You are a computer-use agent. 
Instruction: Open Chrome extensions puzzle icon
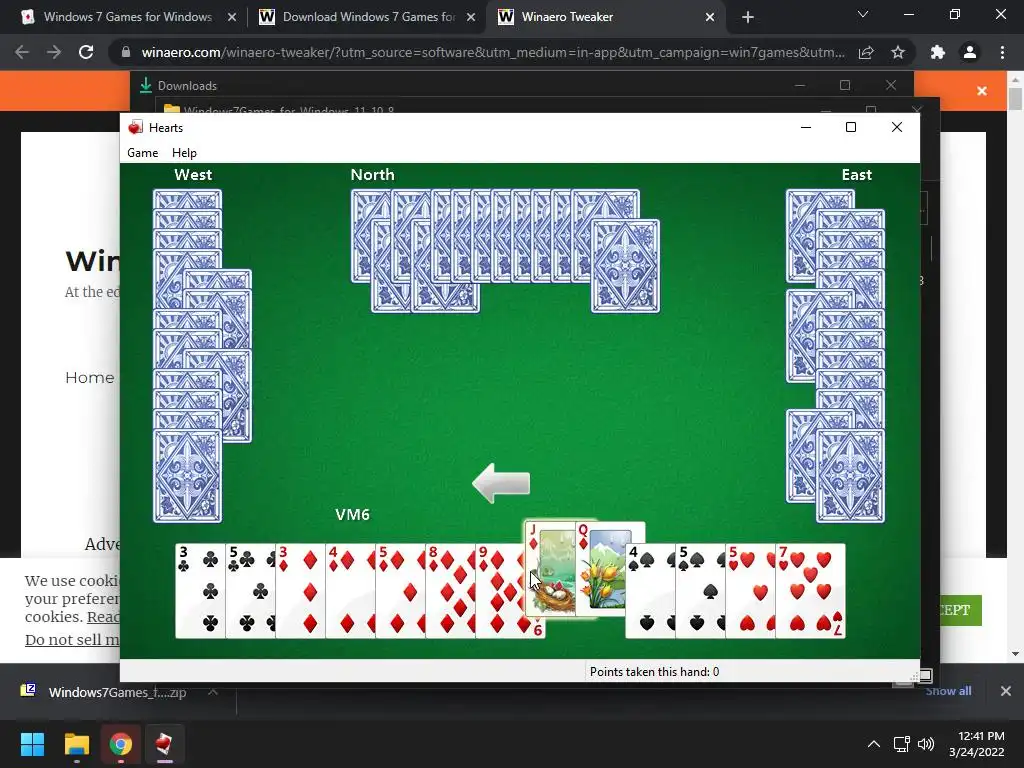click(x=938, y=52)
